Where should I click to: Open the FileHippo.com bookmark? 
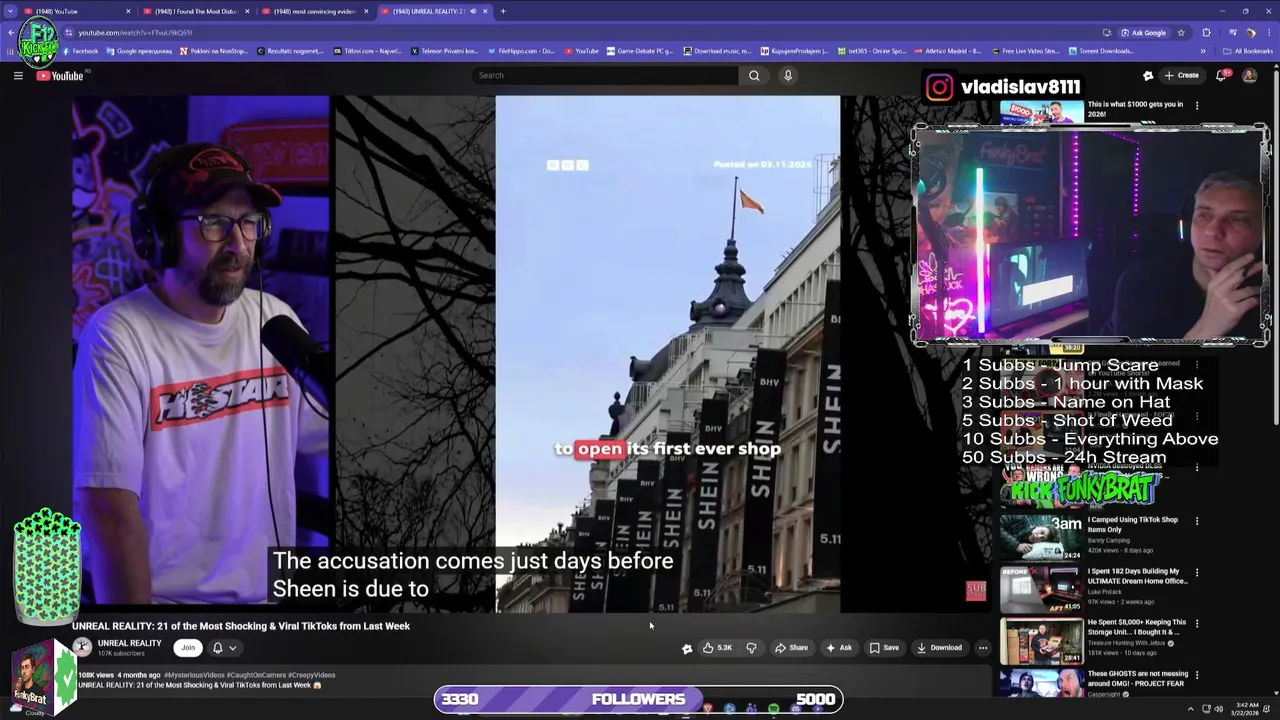(520, 51)
